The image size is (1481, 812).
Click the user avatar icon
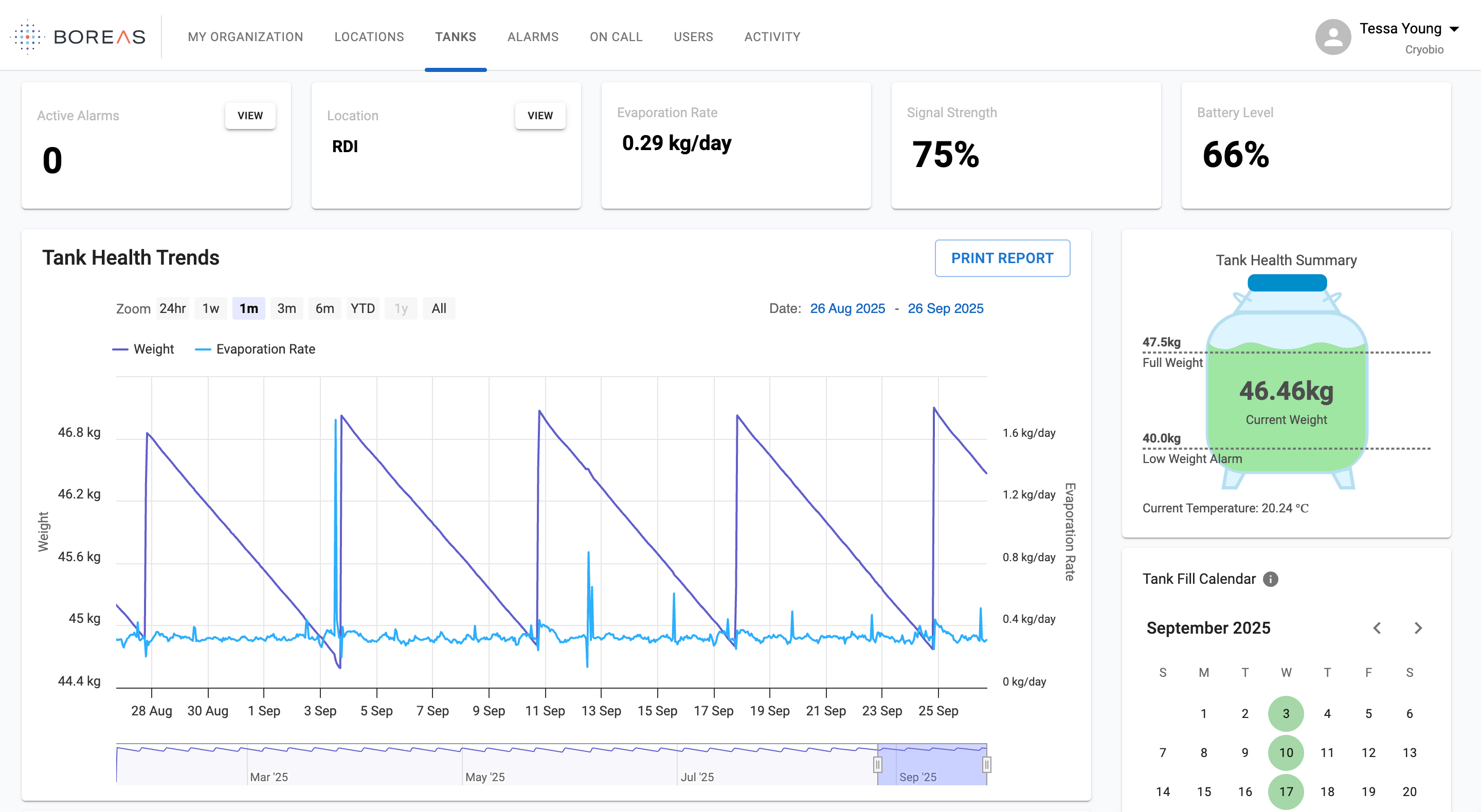1333,37
